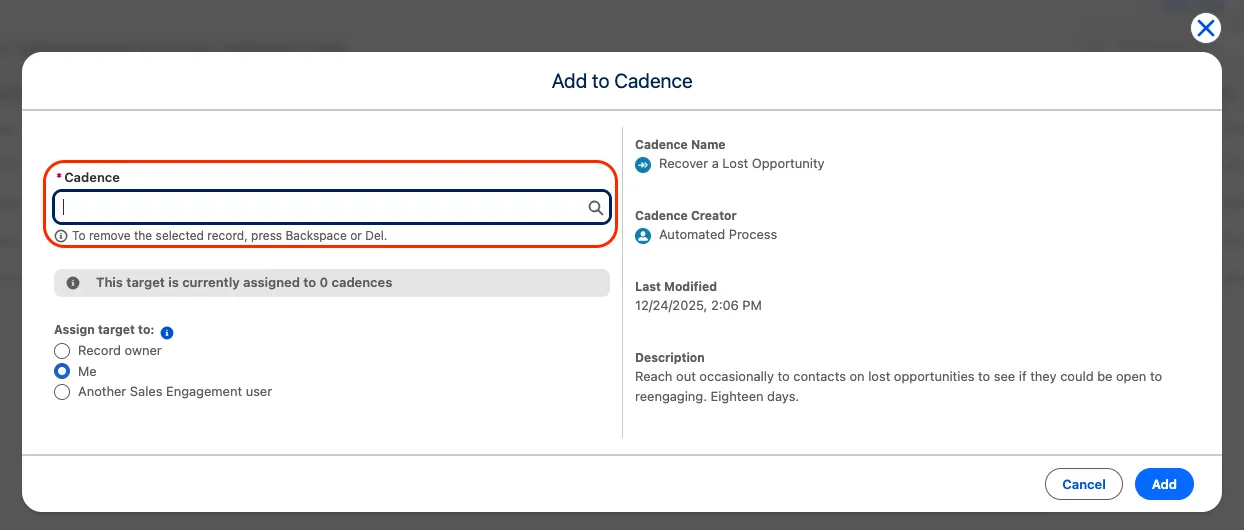Click info icon in assigned cadences banner
Screen dimensions: 1244x530
73,283
